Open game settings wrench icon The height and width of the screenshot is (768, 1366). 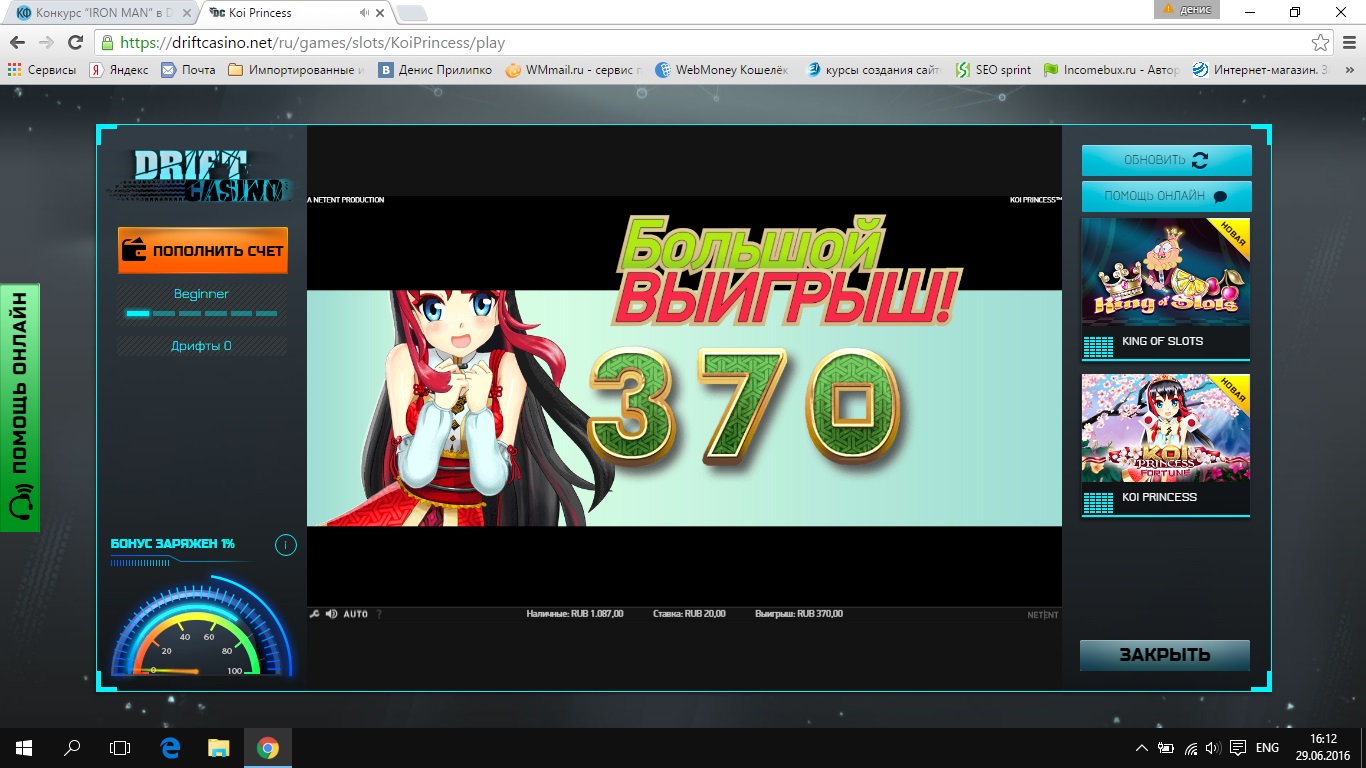[x=314, y=614]
